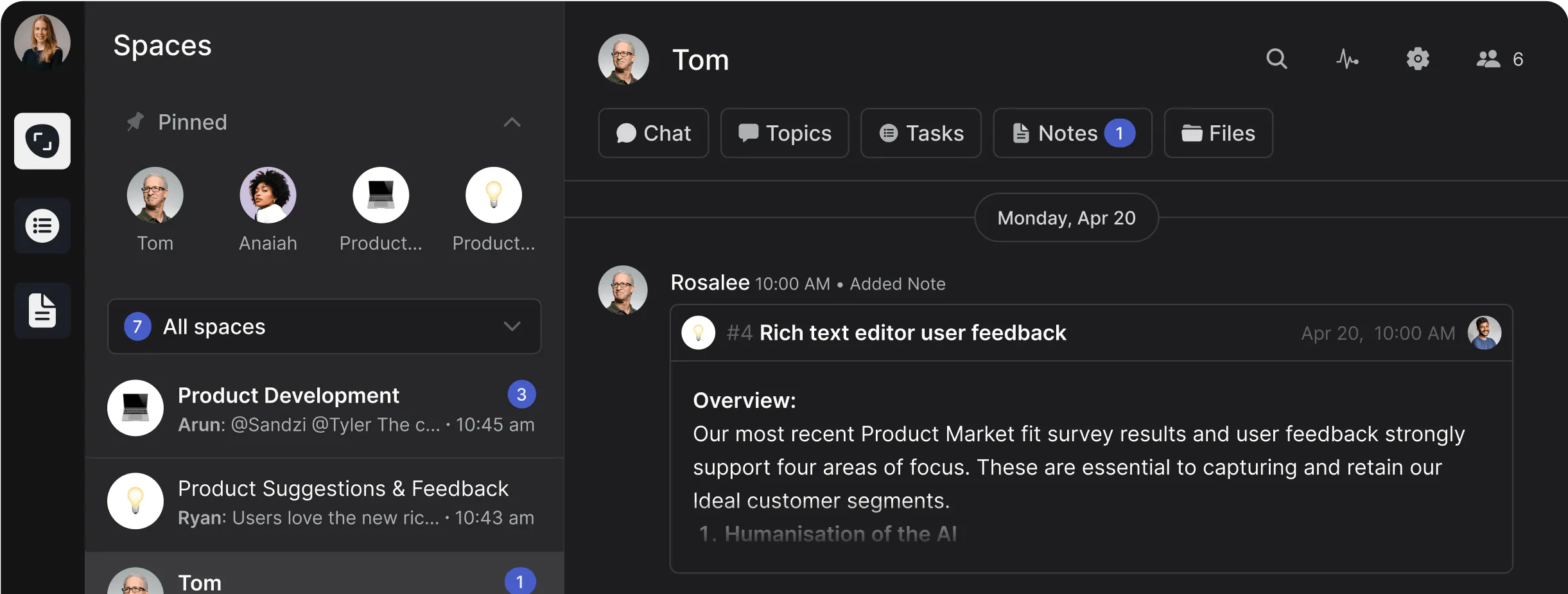Collapse the Pinned section chevron
This screenshot has height=594, width=1568.
pos(512,122)
